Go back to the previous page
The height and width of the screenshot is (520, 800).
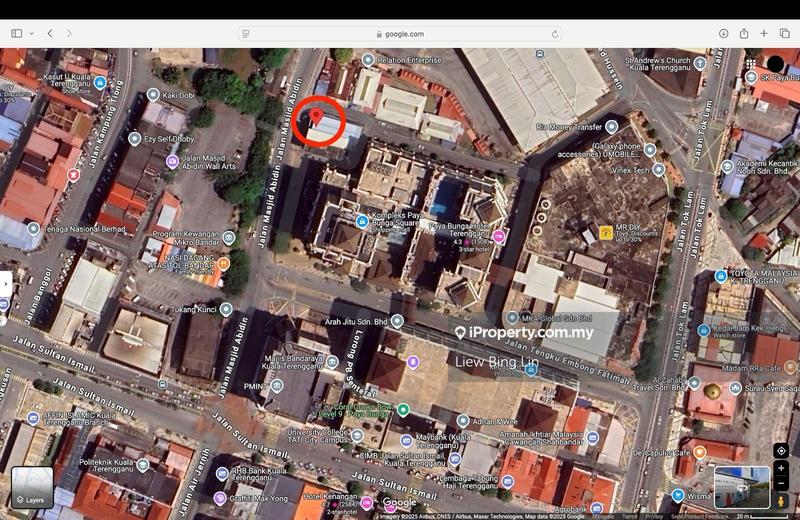[50, 33]
